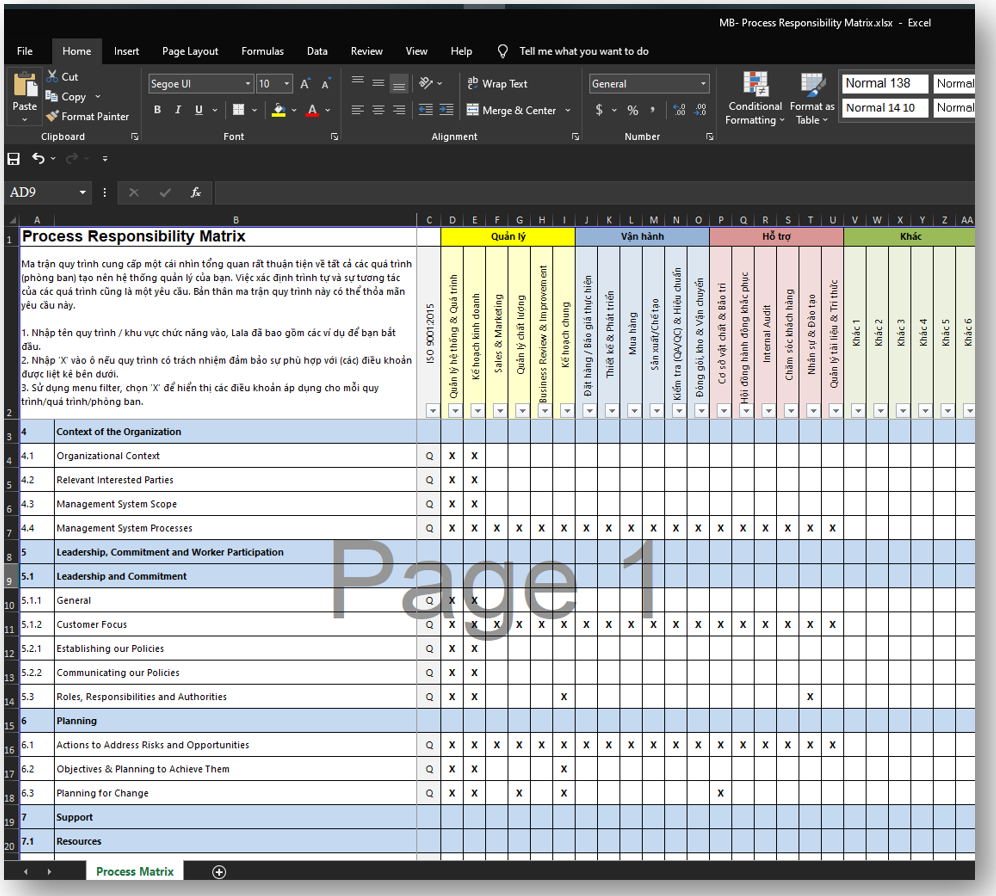Viewport: 996px width, 896px height.
Task: Click the Save icon in quick access
Action: tap(13, 159)
